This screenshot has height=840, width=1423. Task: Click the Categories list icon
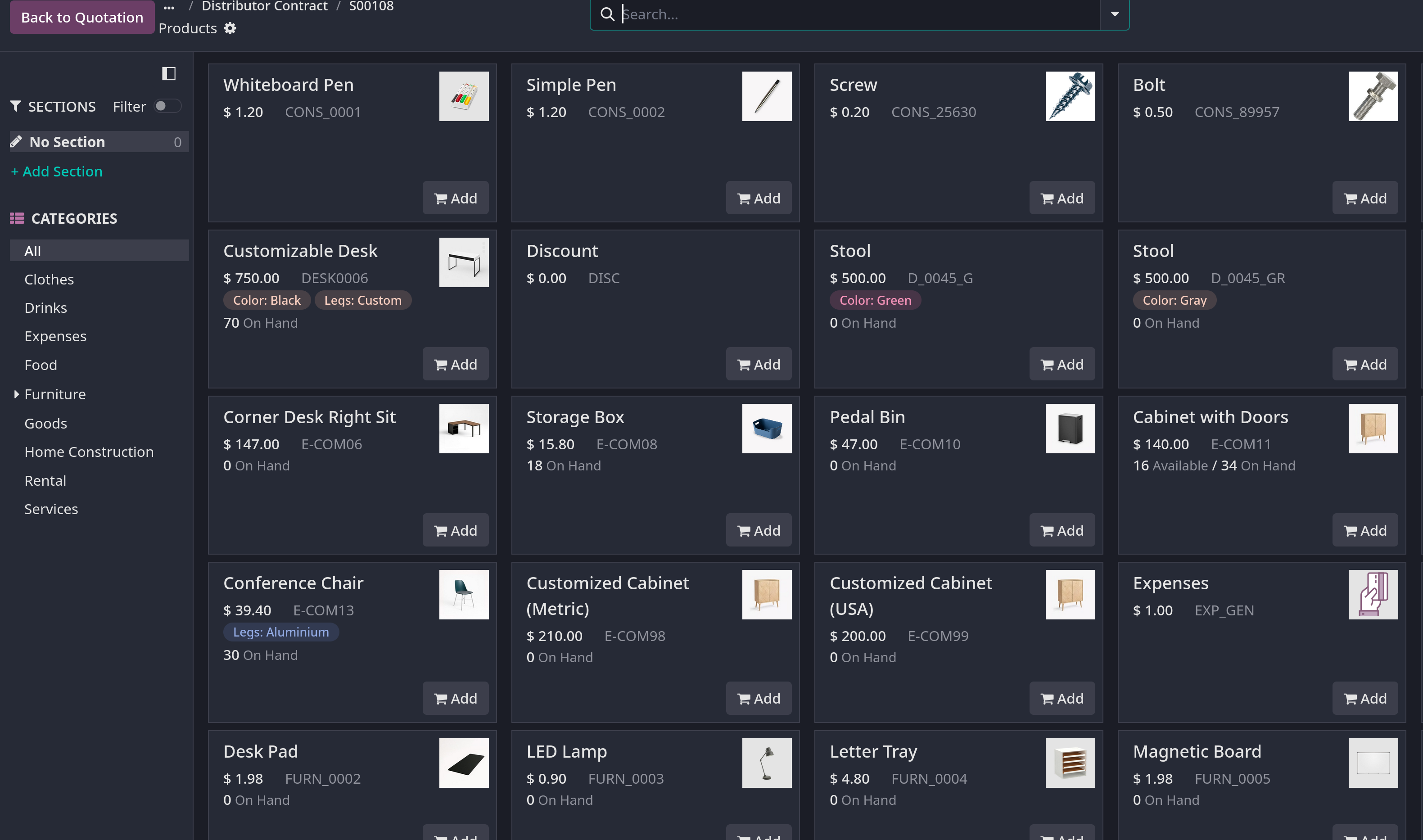click(x=17, y=218)
